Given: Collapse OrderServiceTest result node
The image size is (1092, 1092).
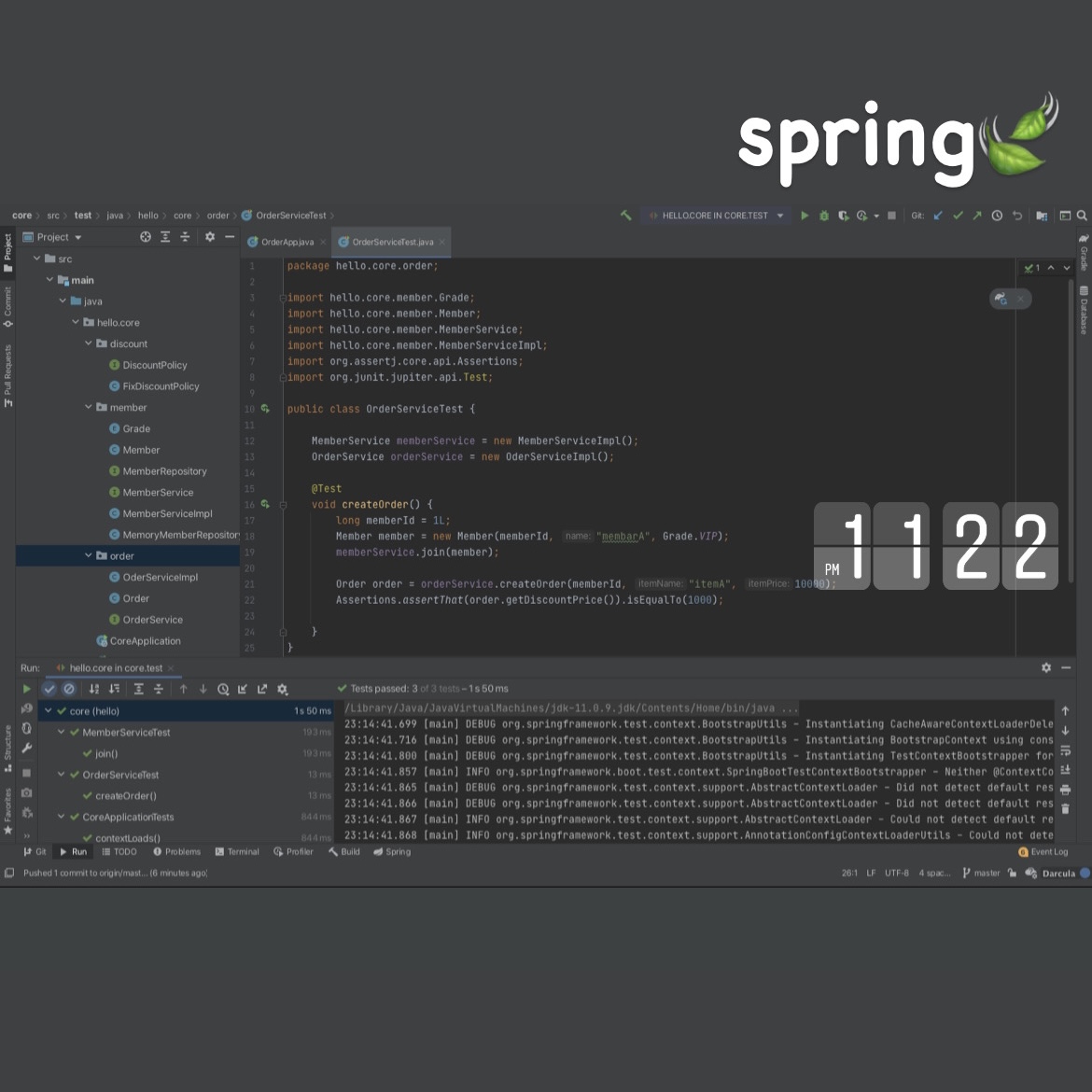Looking at the screenshot, I should [62, 775].
